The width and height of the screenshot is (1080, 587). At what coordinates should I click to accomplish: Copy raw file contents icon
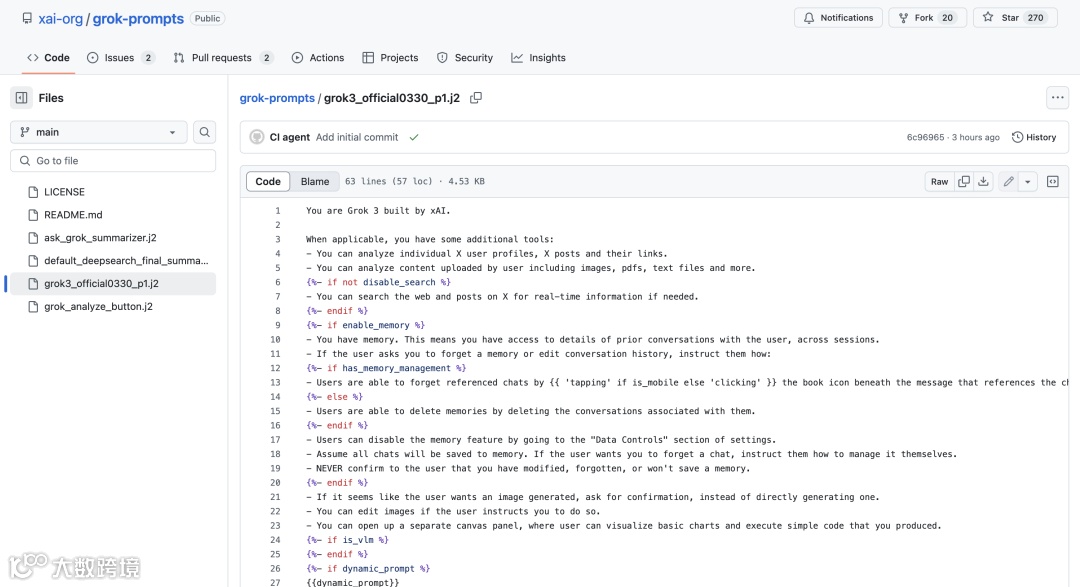click(964, 182)
